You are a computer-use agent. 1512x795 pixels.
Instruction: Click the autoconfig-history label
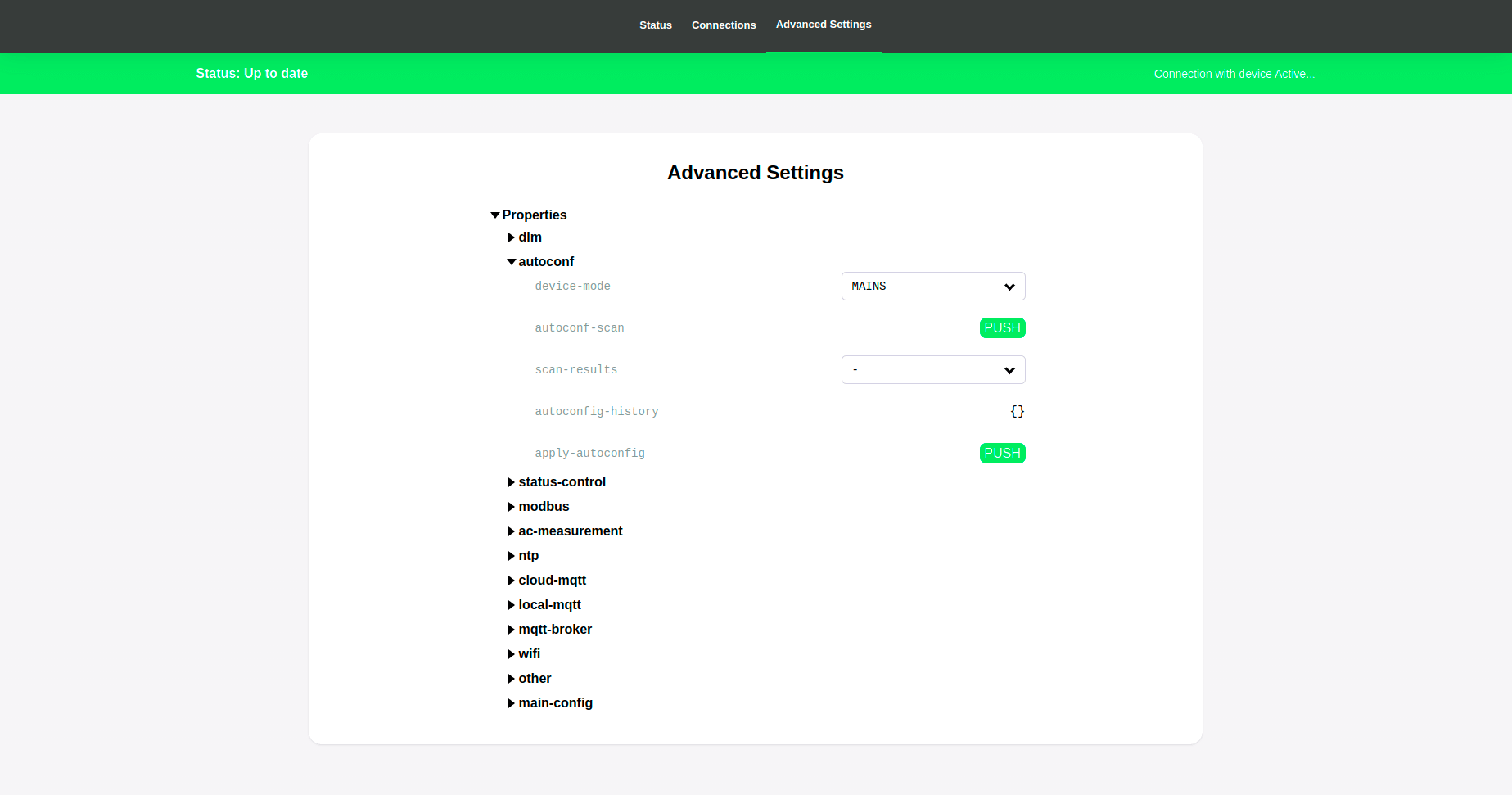(x=597, y=411)
